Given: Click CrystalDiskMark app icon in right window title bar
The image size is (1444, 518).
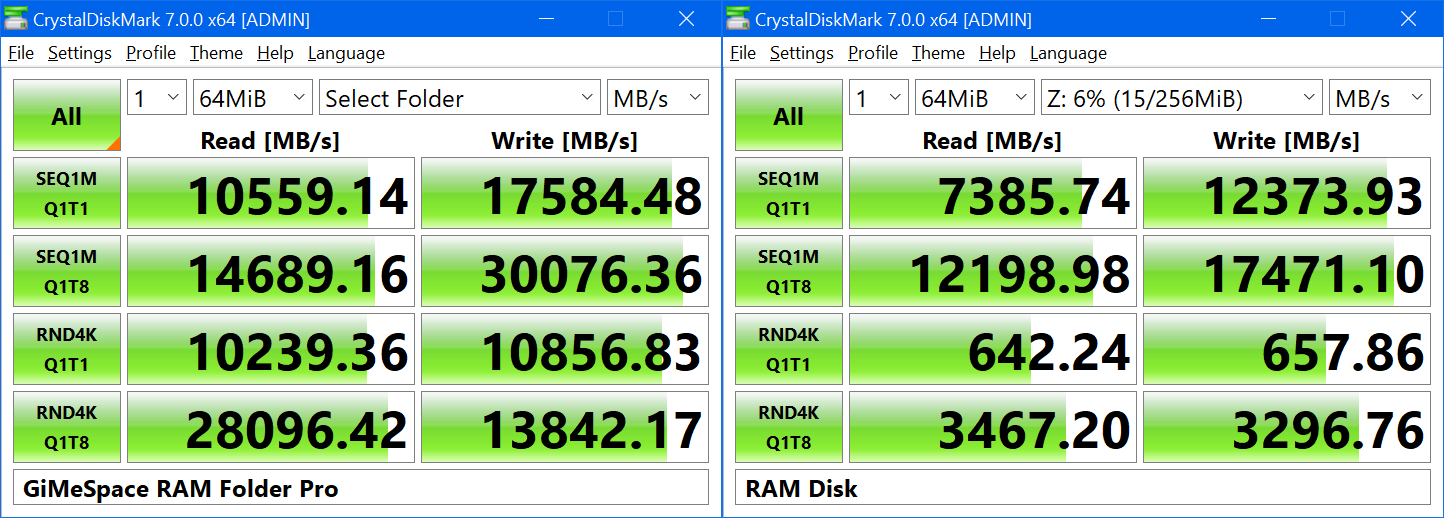Looking at the screenshot, I should click(738, 19).
